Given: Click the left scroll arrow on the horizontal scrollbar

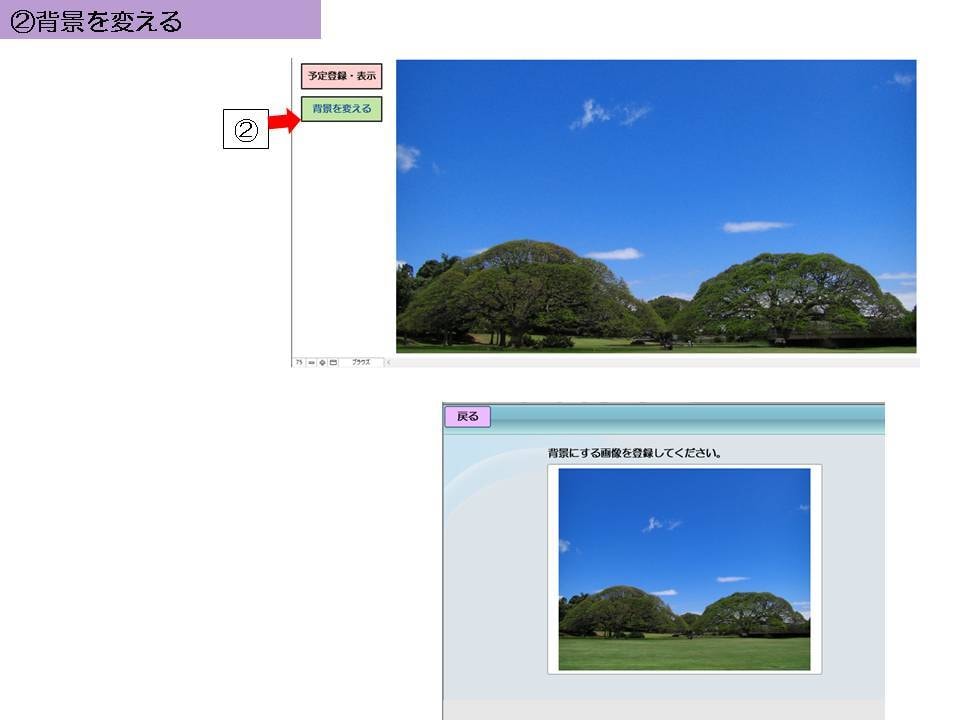Looking at the screenshot, I should (388, 362).
